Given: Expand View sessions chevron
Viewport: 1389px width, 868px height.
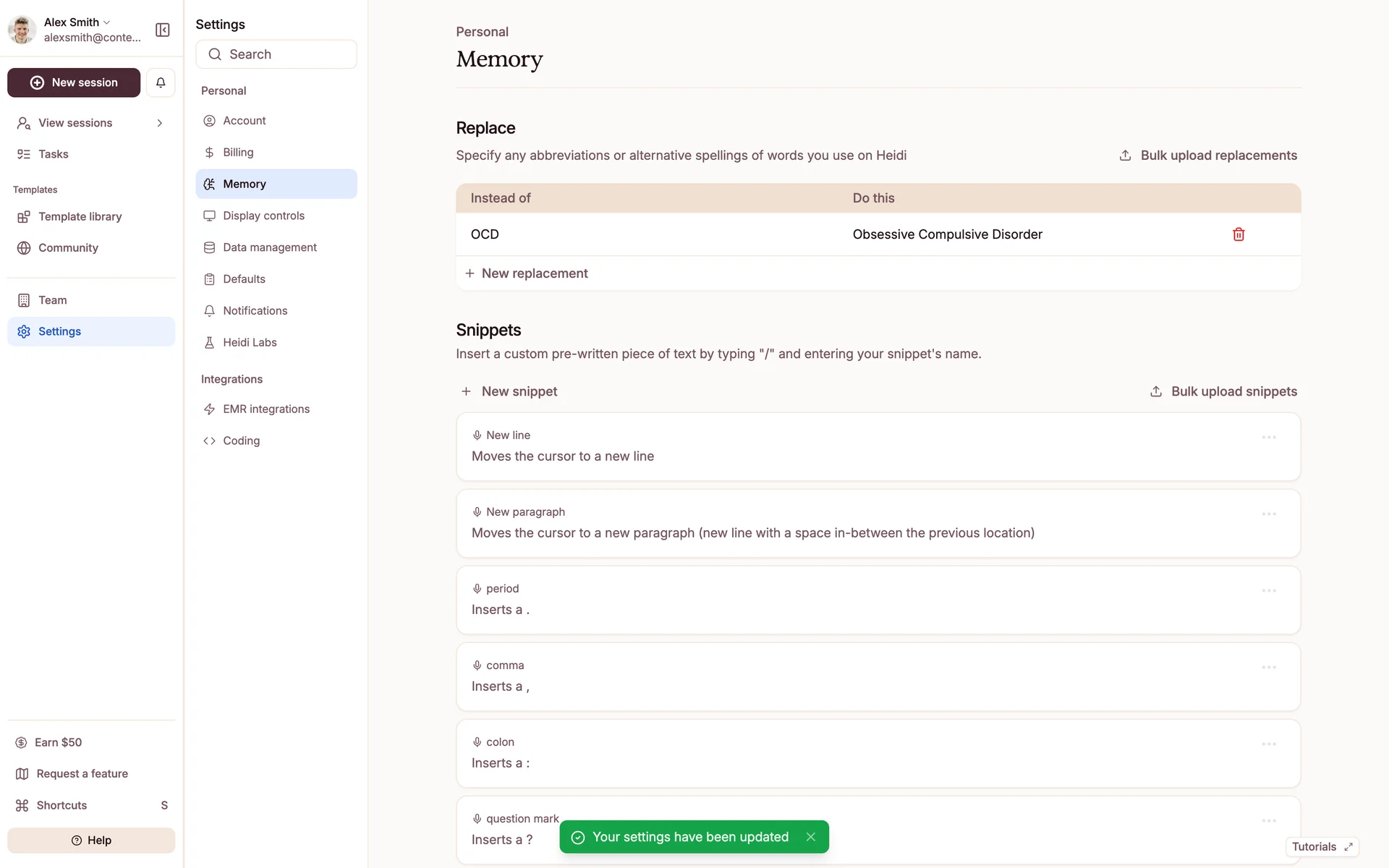Looking at the screenshot, I should (160, 123).
